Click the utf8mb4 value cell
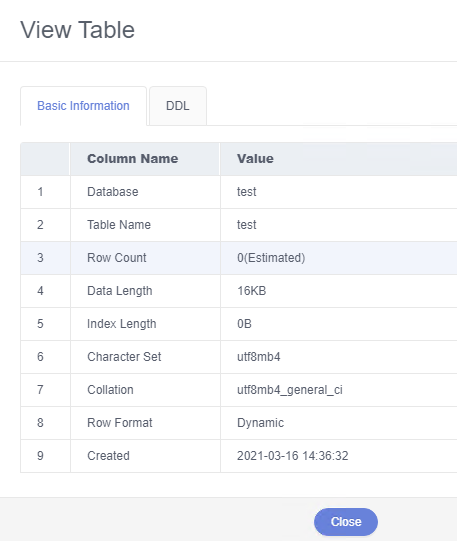The height and width of the screenshot is (541, 457). coord(339,357)
